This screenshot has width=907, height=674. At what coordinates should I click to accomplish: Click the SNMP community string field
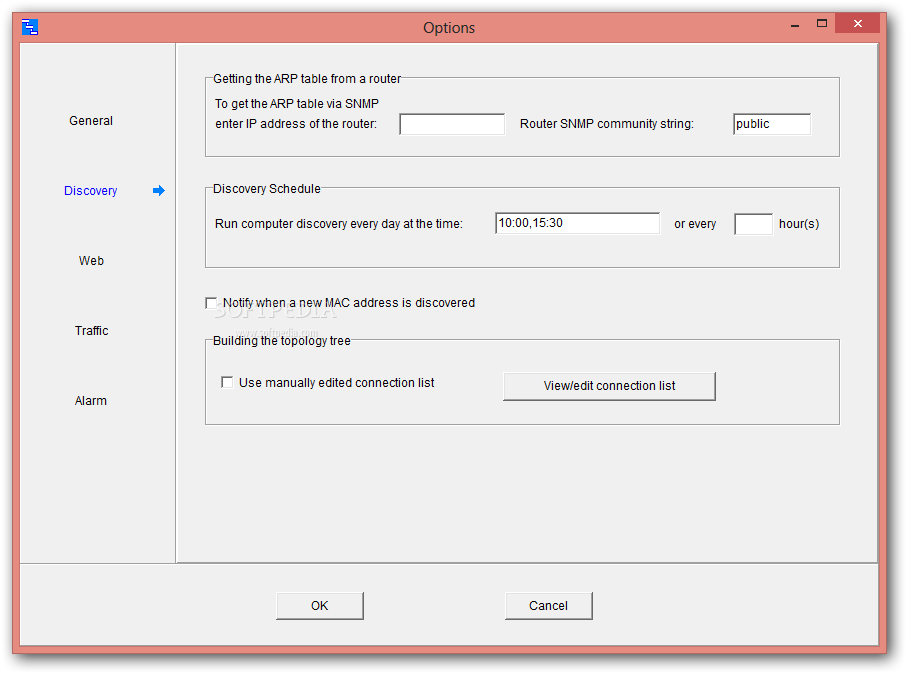pos(772,124)
